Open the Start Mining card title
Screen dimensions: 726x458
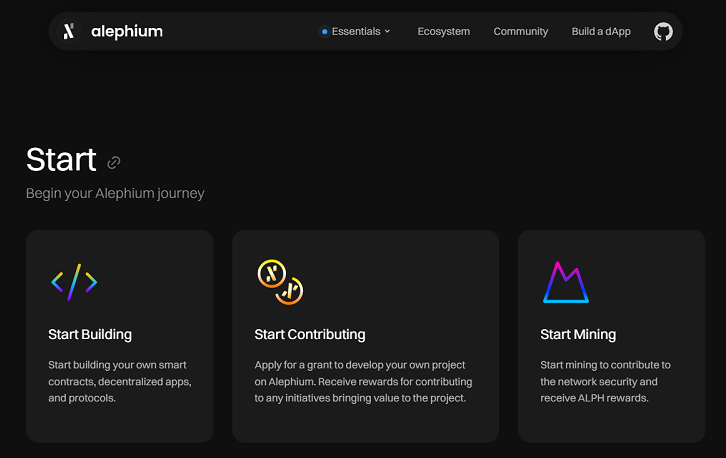578,334
